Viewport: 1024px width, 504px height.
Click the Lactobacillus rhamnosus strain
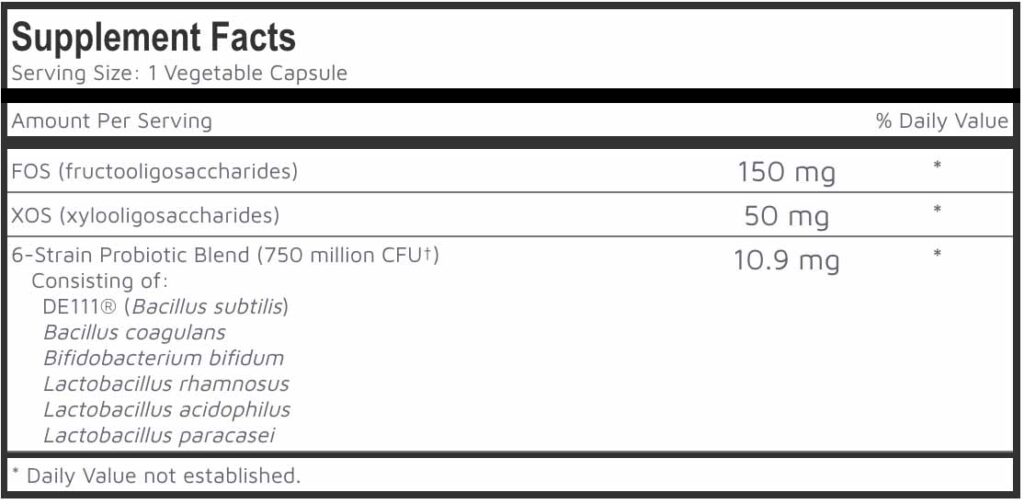[166, 384]
